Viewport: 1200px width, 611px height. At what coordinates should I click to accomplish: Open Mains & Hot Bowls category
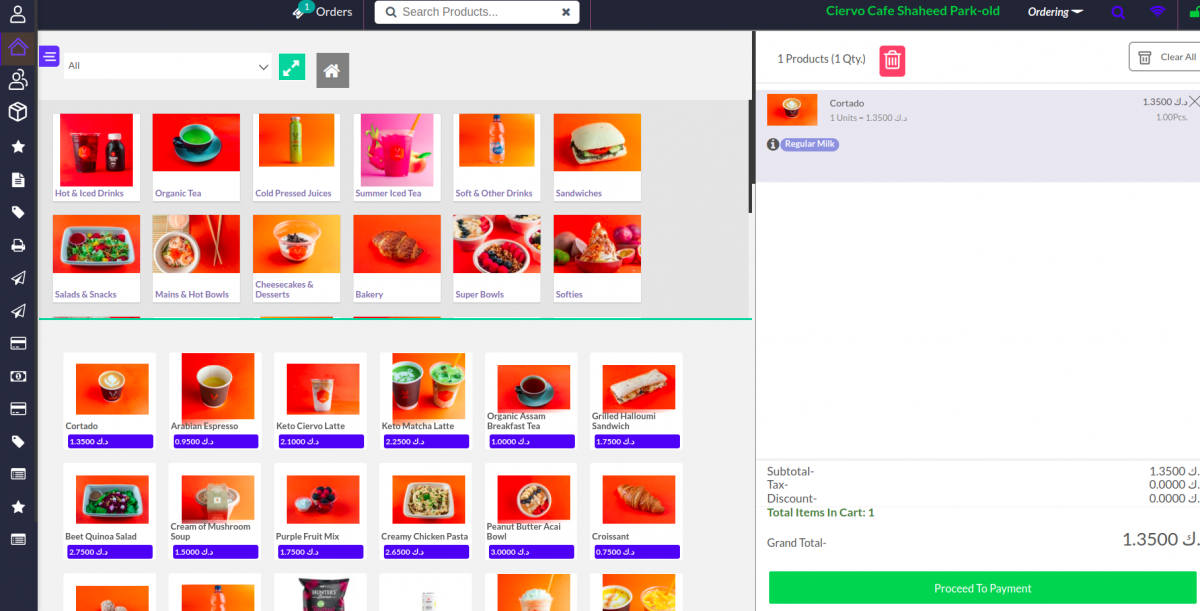(x=196, y=258)
